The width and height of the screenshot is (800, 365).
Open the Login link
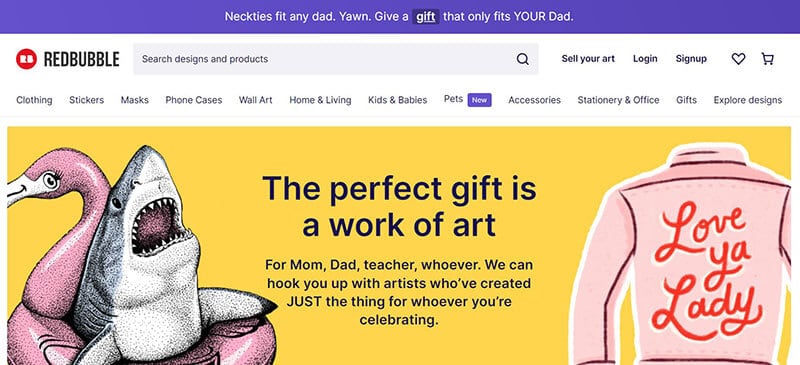click(645, 59)
